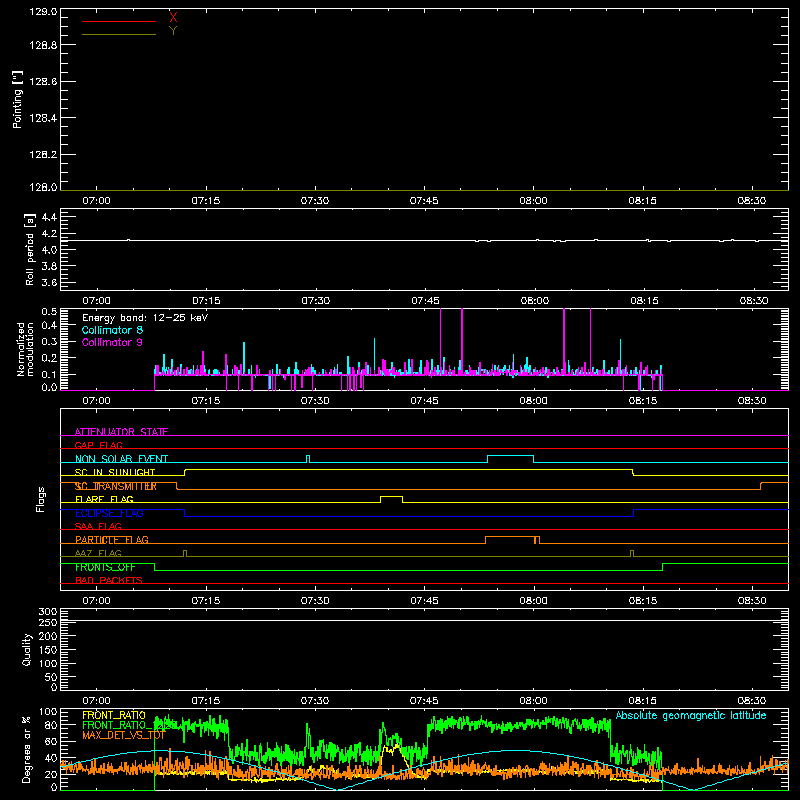Click 07:45 under the Roll period panel
800x800 pixels.
click(425, 301)
